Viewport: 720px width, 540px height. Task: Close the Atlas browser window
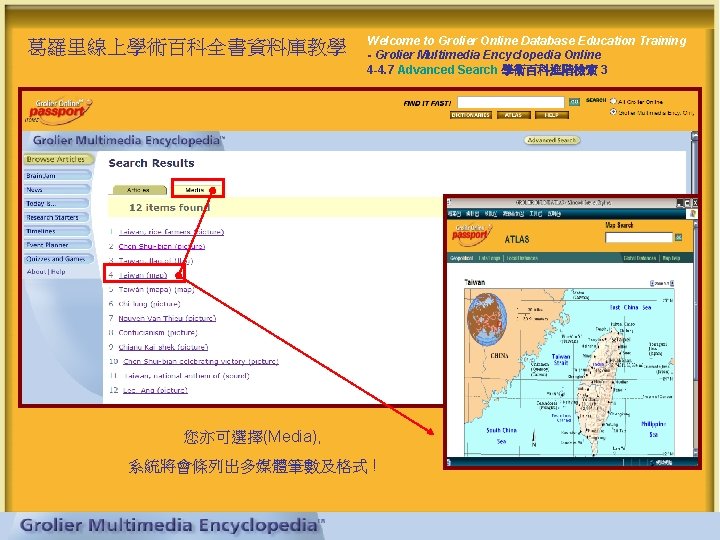click(x=695, y=202)
